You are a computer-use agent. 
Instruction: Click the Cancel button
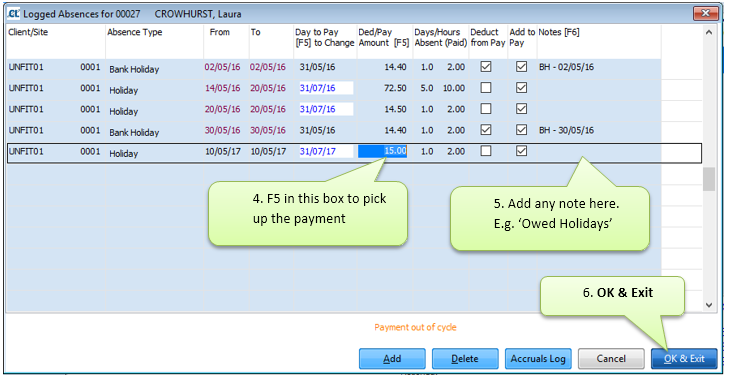[x=611, y=359]
